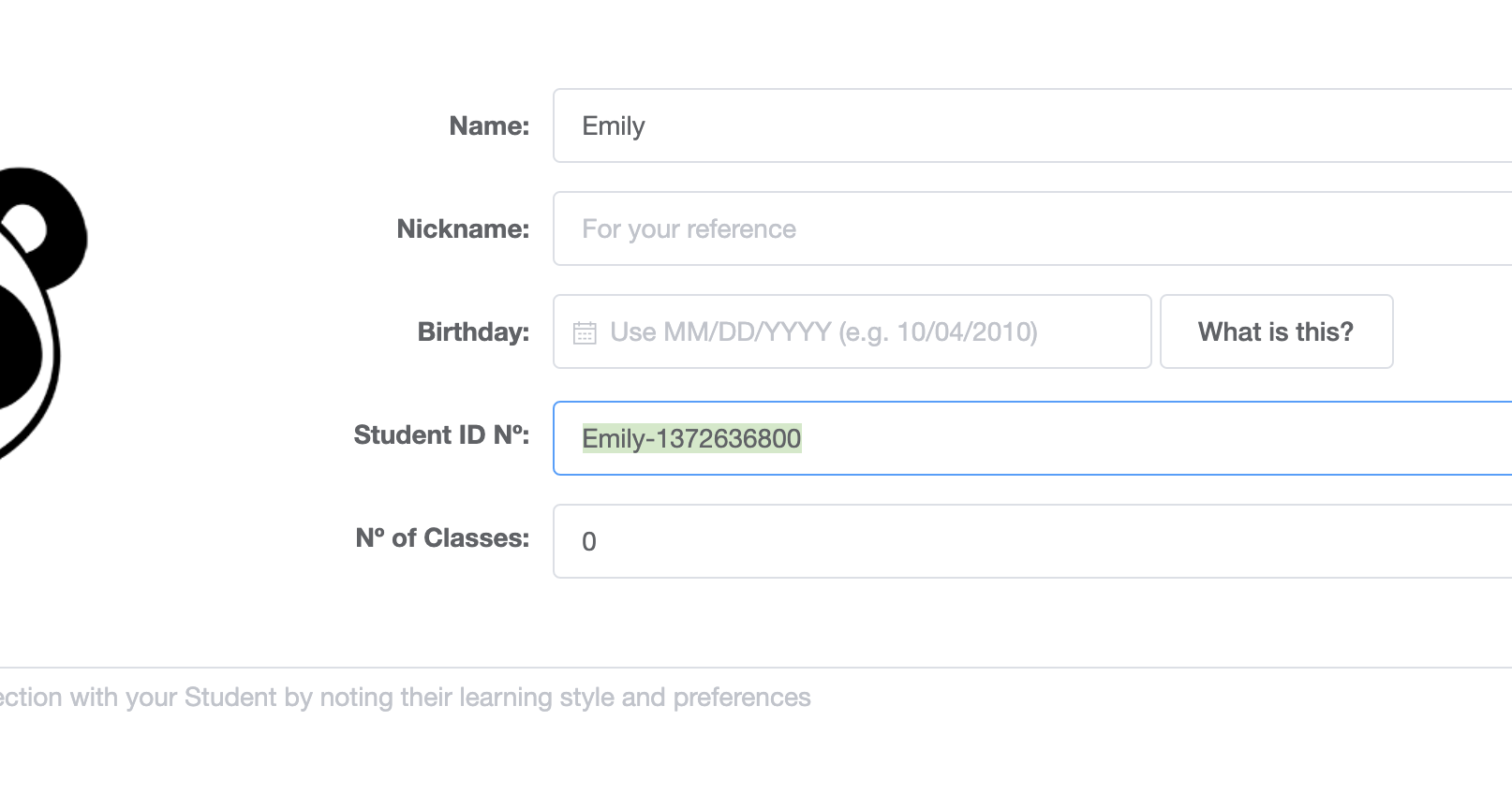Click the text "Emily" in Name field

[614, 126]
